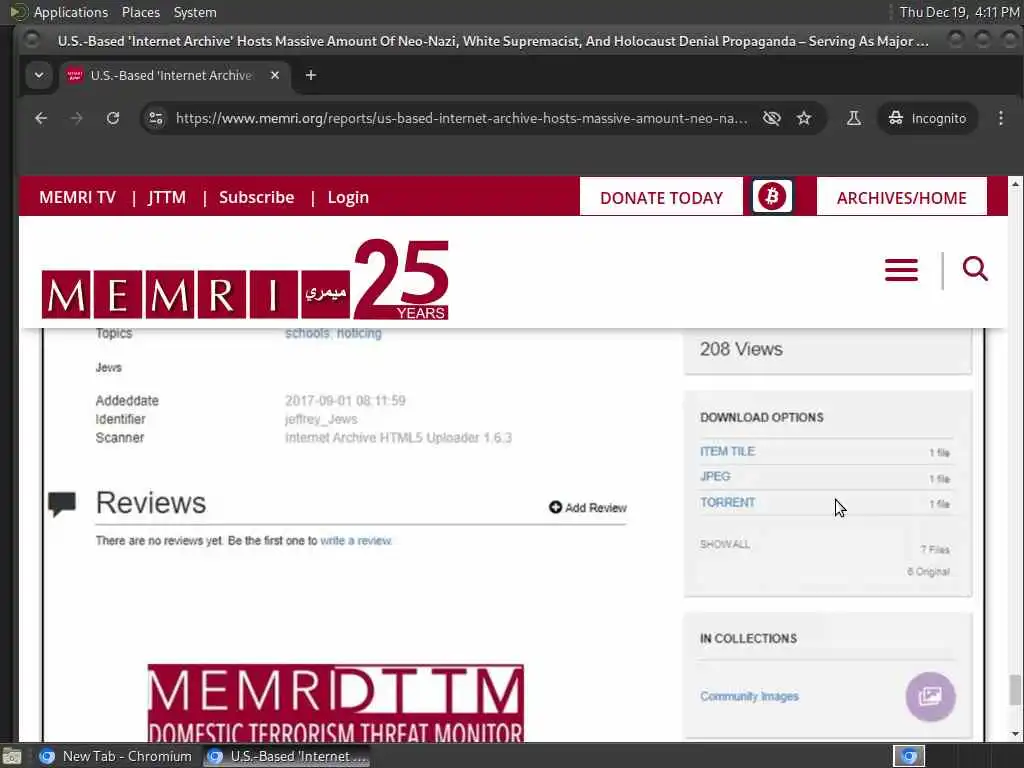
Task: Click the Reviews speech bubble icon
Action: 62,504
